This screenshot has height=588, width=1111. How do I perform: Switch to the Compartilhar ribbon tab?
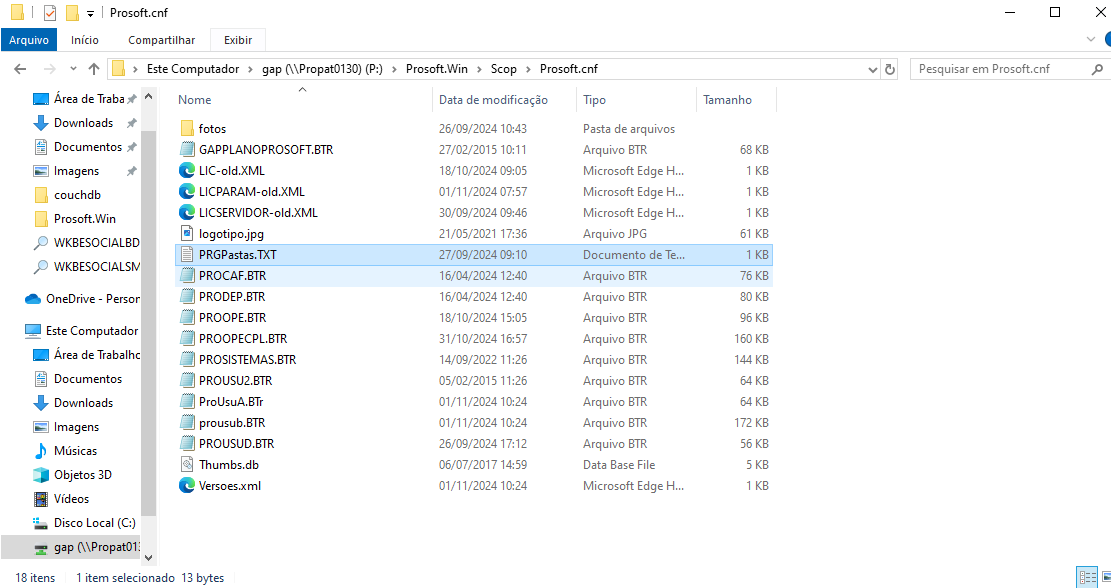162,40
